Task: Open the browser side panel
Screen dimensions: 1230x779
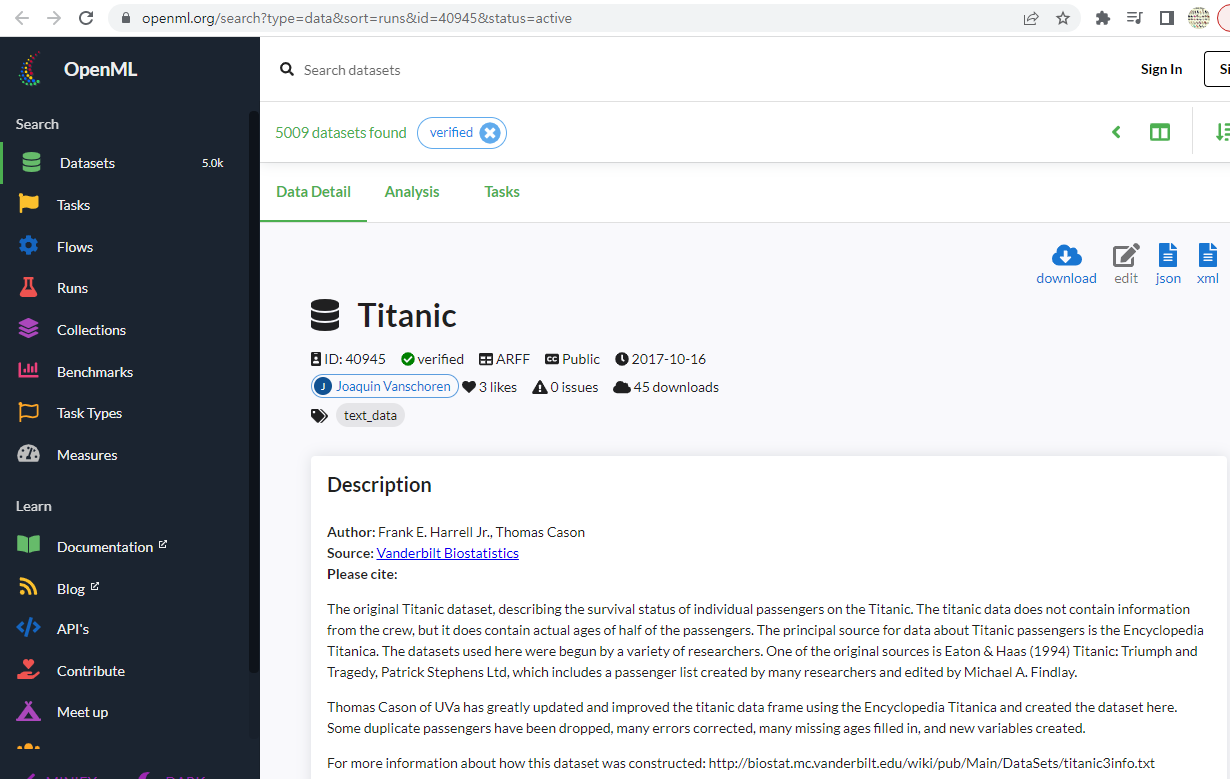Action: click(x=1166, y=18)
